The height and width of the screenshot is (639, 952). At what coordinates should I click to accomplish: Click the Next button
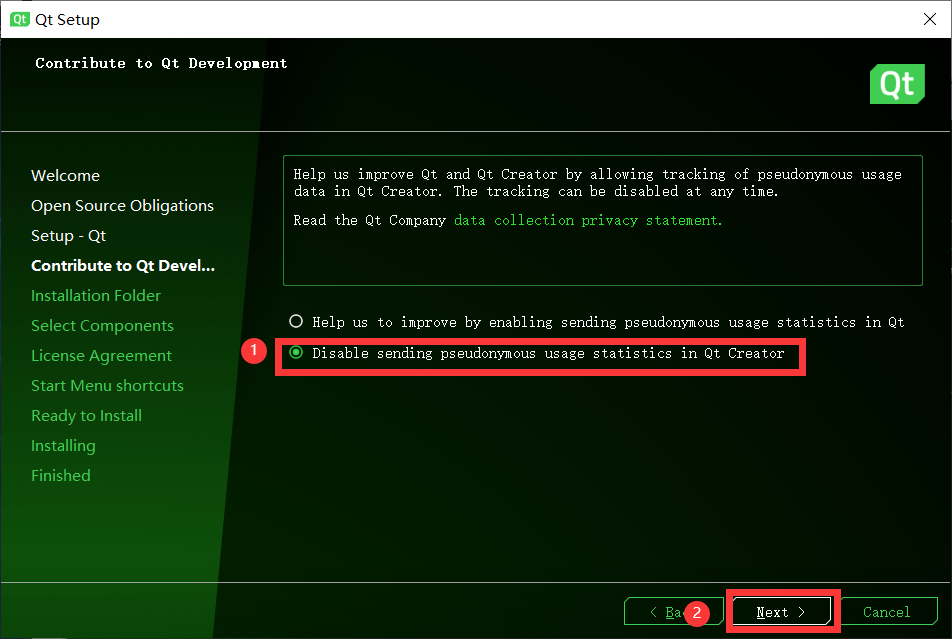click(781, 612)
